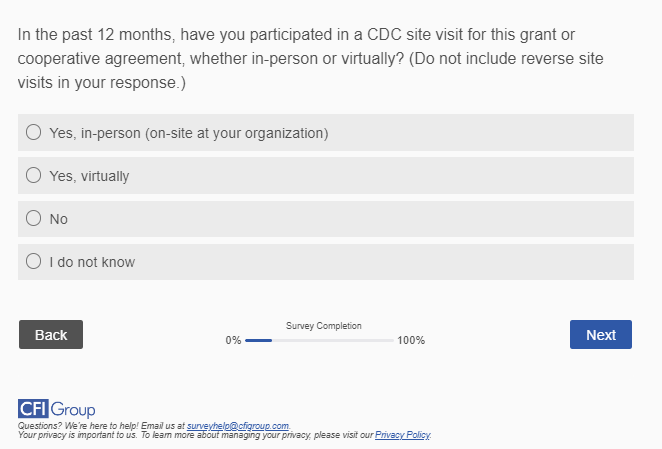Choose the "Yes, virtually" radio button
The image size is (662, 449).
pos(33,176)
